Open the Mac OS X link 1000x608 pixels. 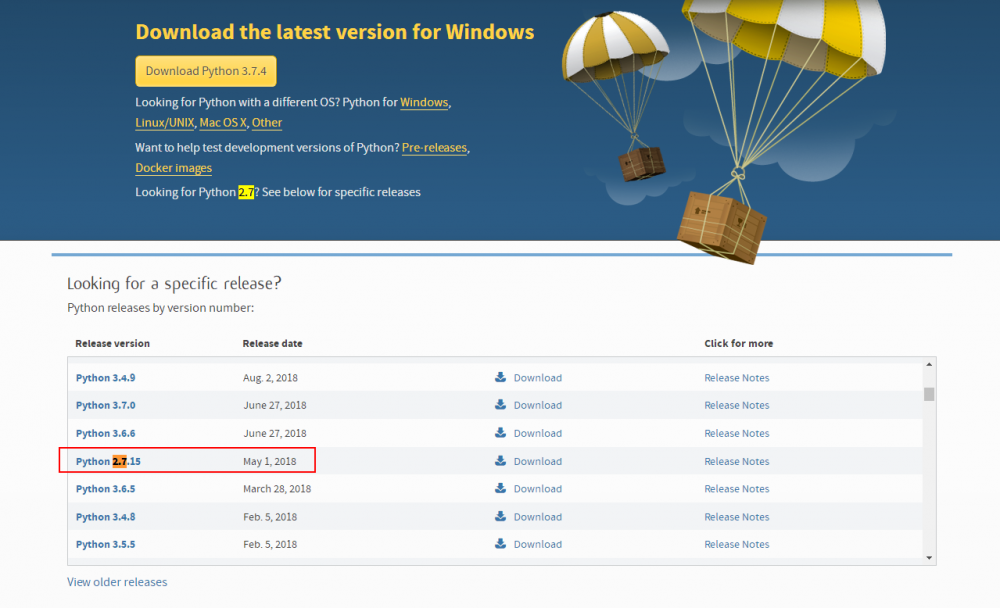(x=223, y=122)
